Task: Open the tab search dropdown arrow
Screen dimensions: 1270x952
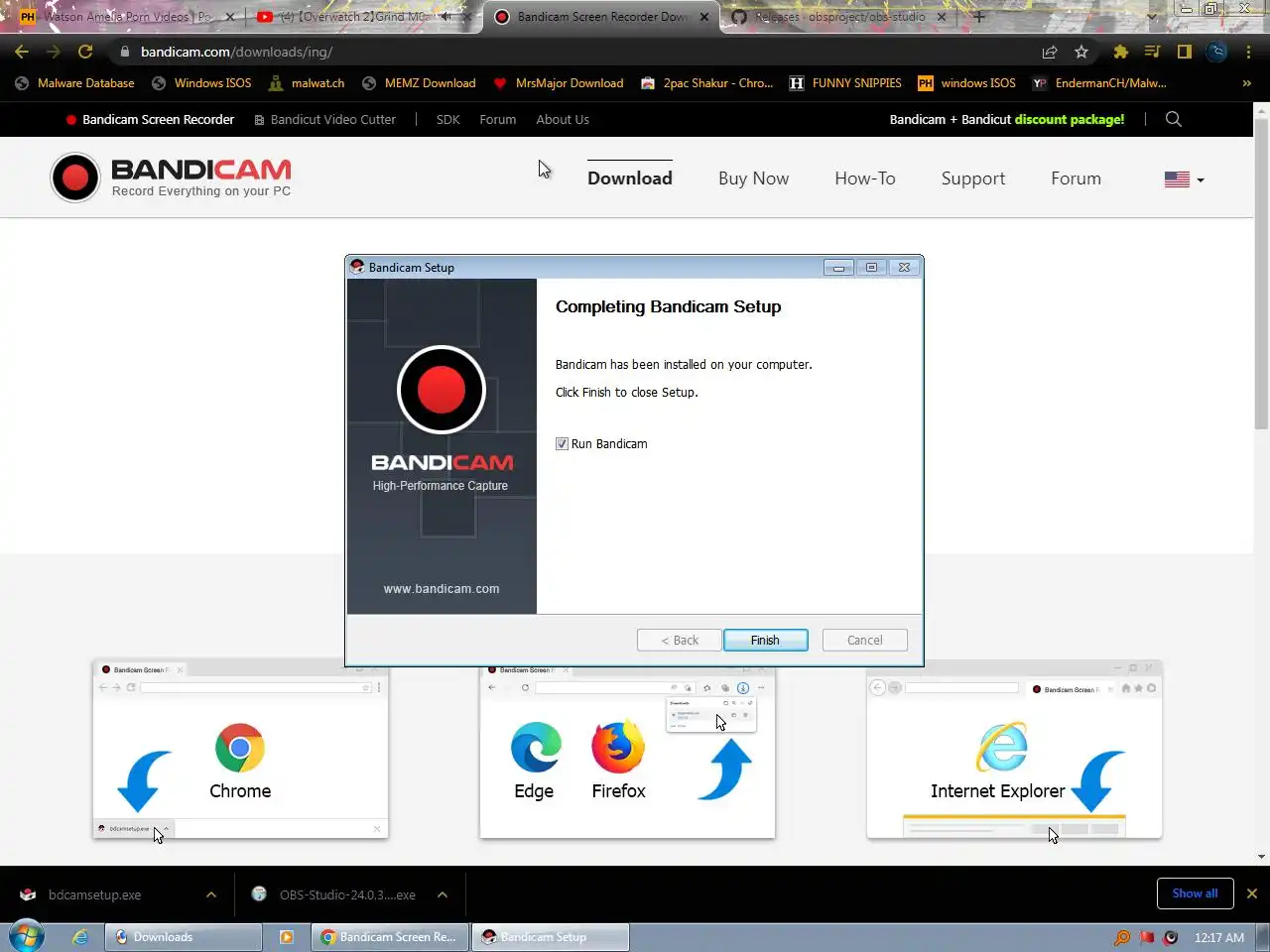Action: (1152, 17)
